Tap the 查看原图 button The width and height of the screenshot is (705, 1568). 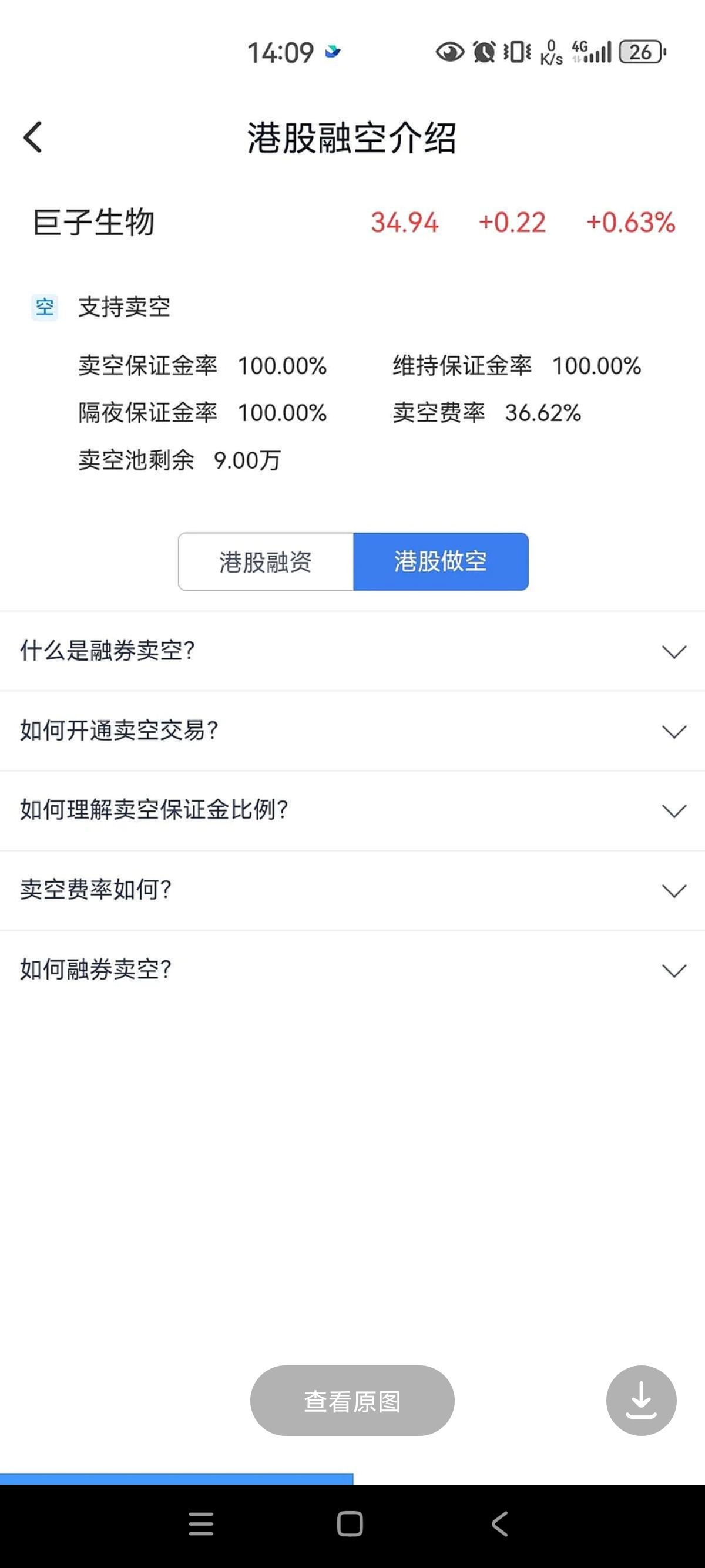[x=352, y=1401]
